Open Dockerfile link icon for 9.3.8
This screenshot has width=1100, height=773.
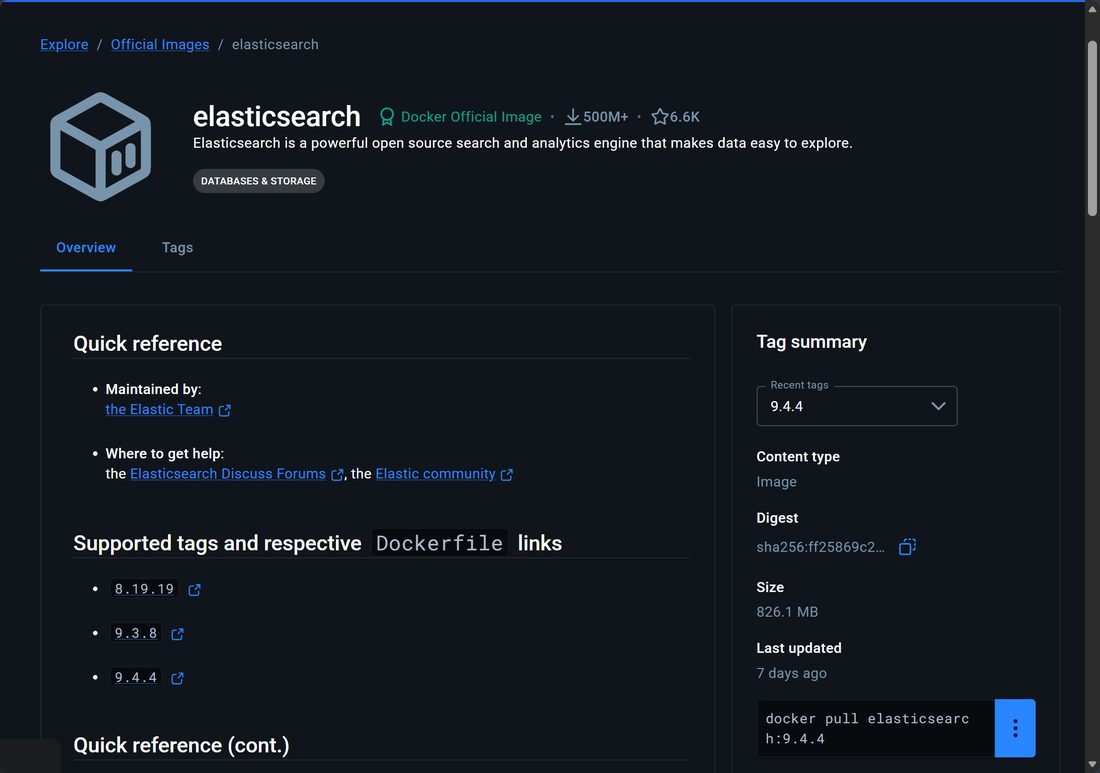point(177,634)
